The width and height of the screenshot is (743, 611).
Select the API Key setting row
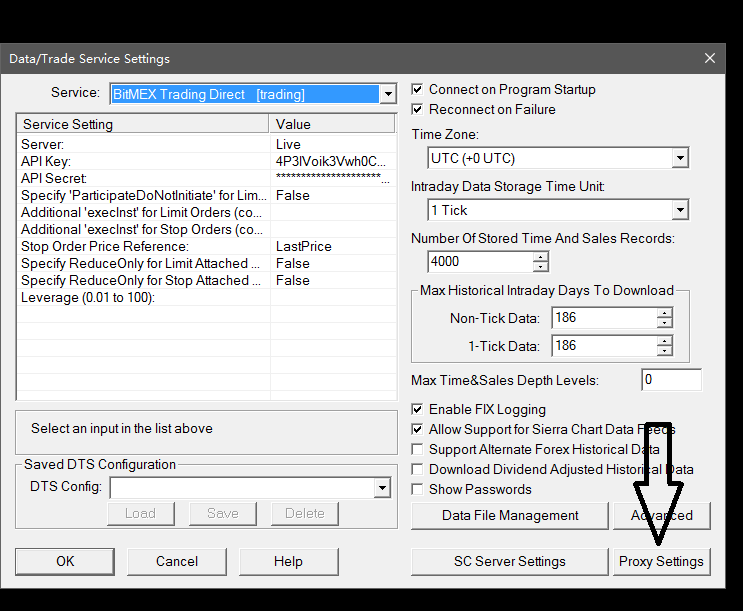(x=207, y=161)
